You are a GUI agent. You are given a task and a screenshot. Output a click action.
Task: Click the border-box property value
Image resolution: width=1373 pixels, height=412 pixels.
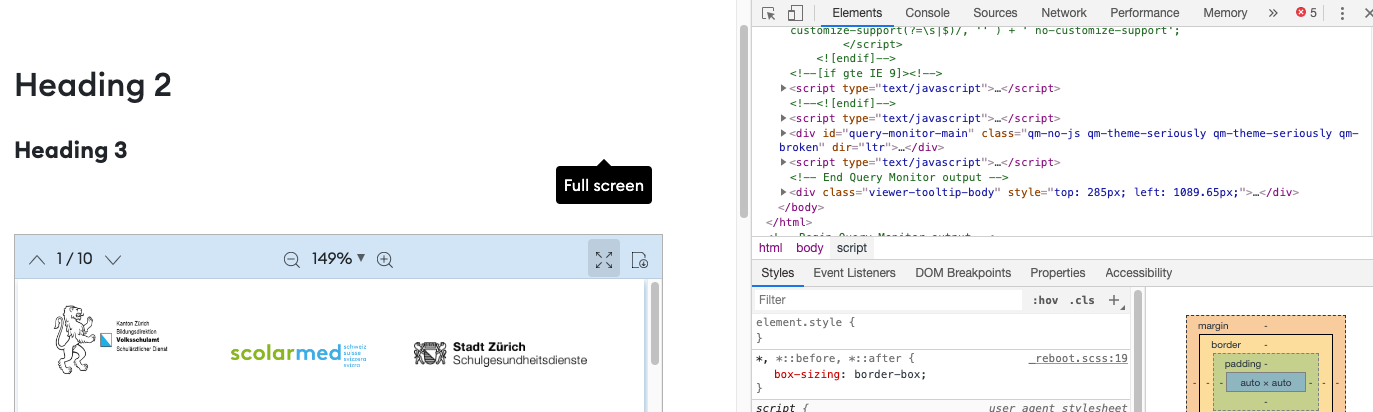886,374
